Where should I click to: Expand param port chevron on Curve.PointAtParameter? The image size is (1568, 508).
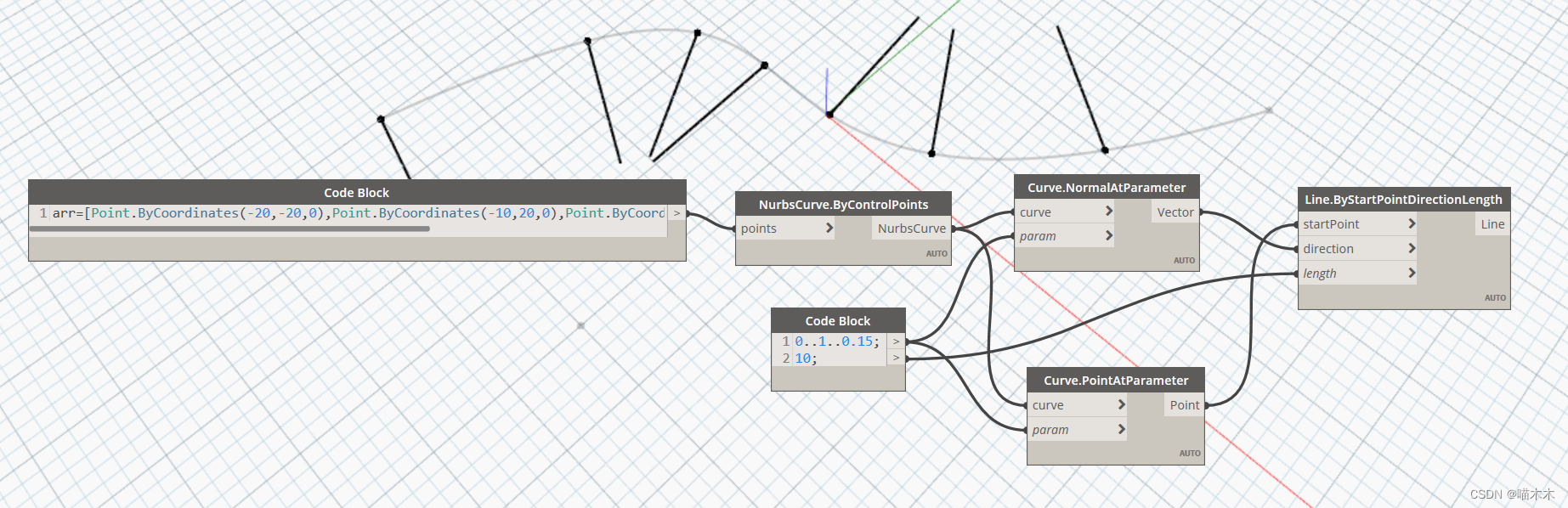pos(1121,429)
